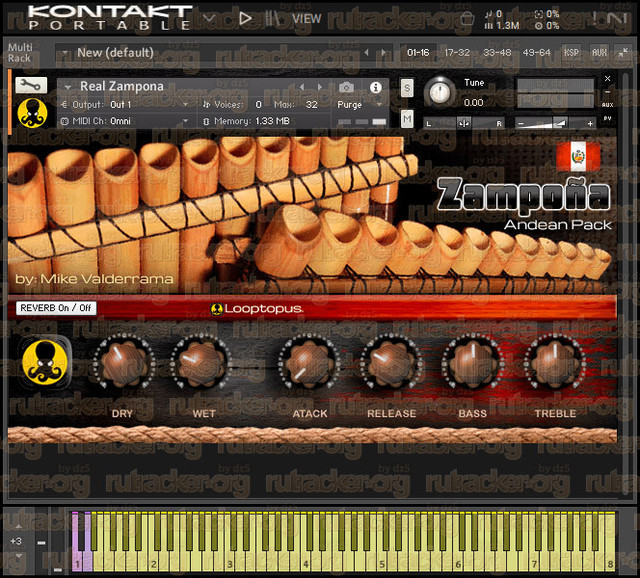Open the snapshot camera view

tap(347, 87)
